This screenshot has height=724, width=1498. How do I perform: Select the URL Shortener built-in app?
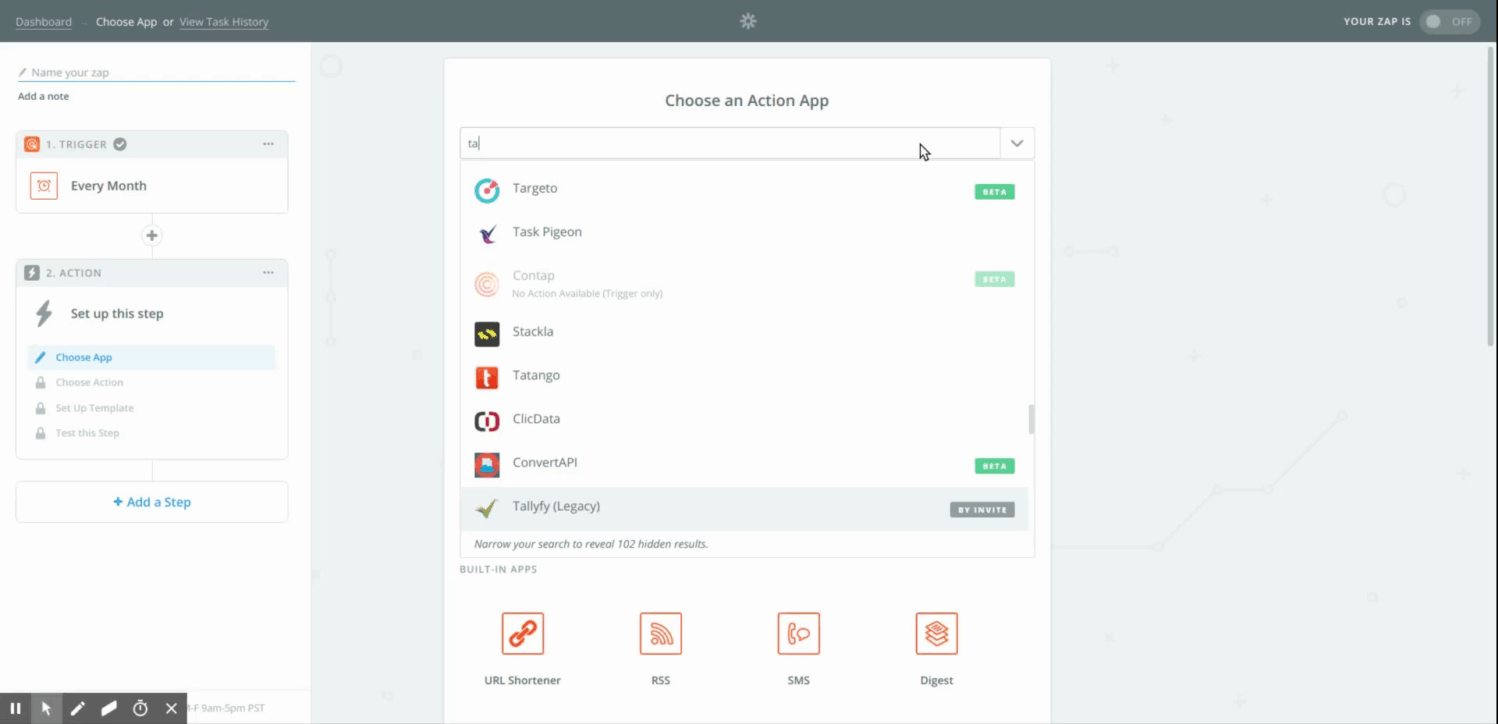522,633
